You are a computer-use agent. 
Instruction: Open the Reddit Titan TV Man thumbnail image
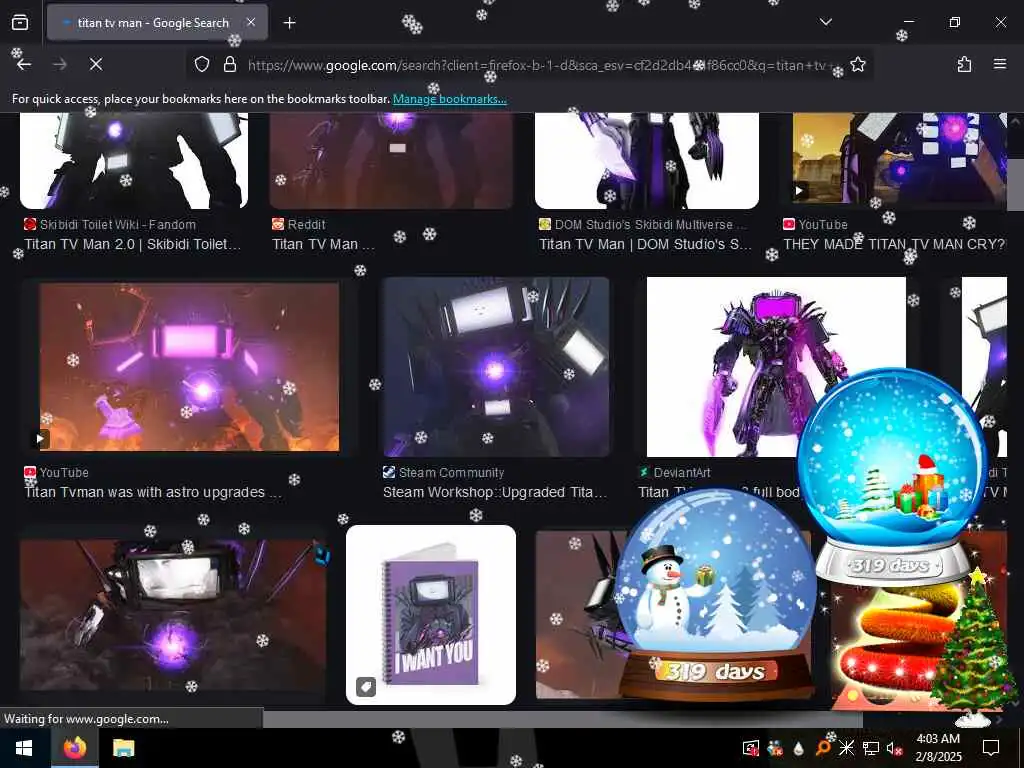click(x=392, y=161)
